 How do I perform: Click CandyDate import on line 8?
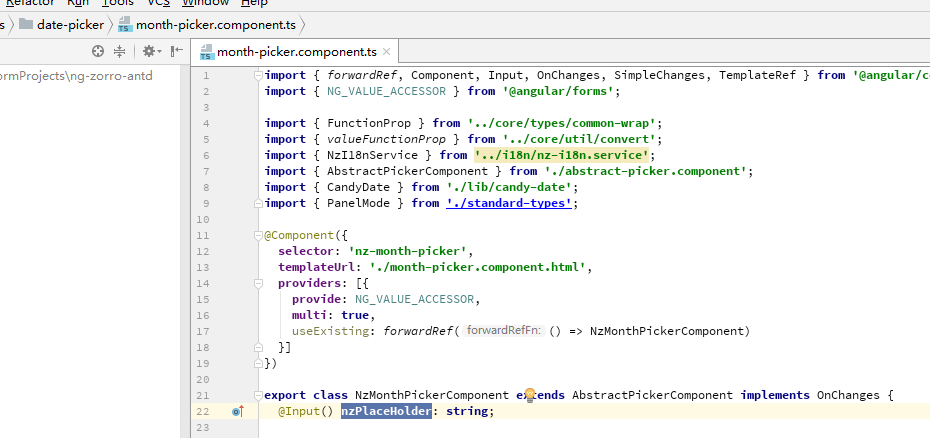click(x=358, y=187)
